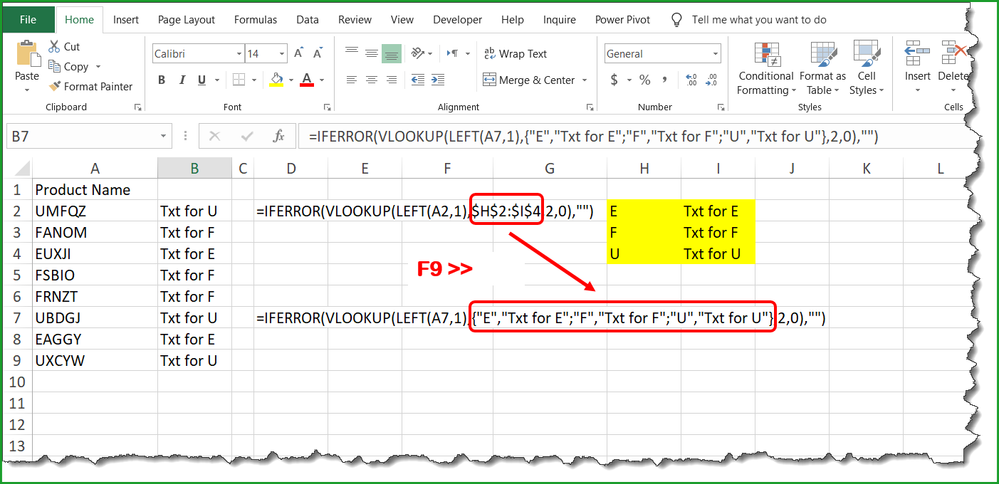Open Conditional Formatting menu
999x484 pixels.
pyautogui.click(x=765, y=69)
